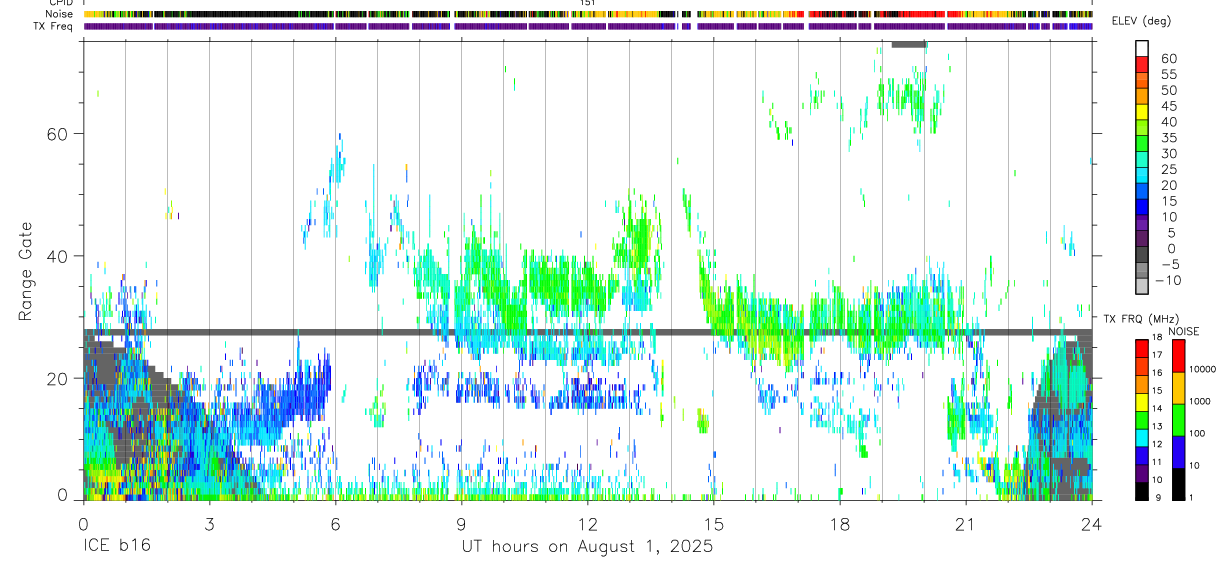
Task: Click the small gray bar near top at 19–20 UT
Action: tap(908, 44)
